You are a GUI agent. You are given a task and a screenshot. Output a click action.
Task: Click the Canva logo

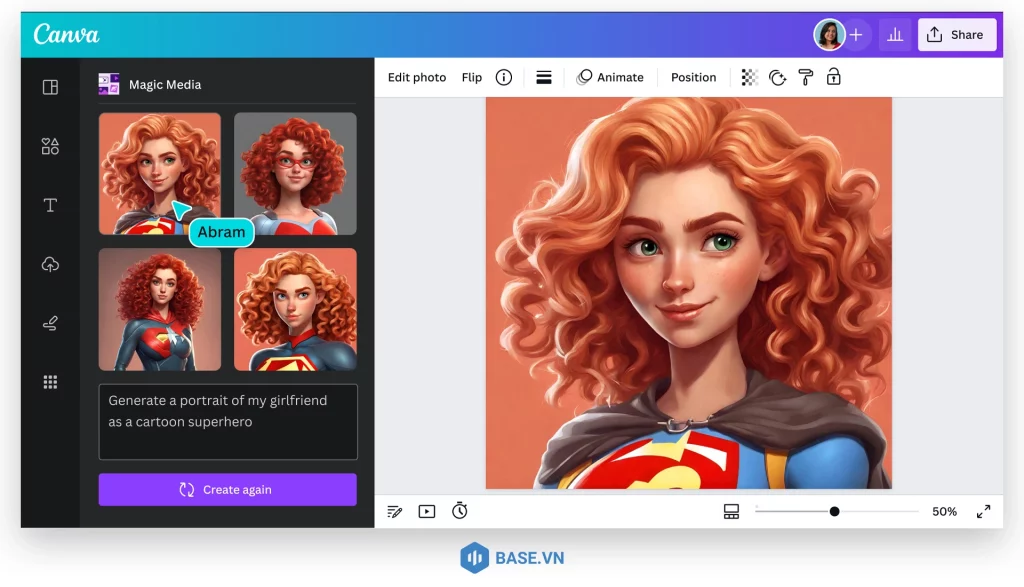67,34
